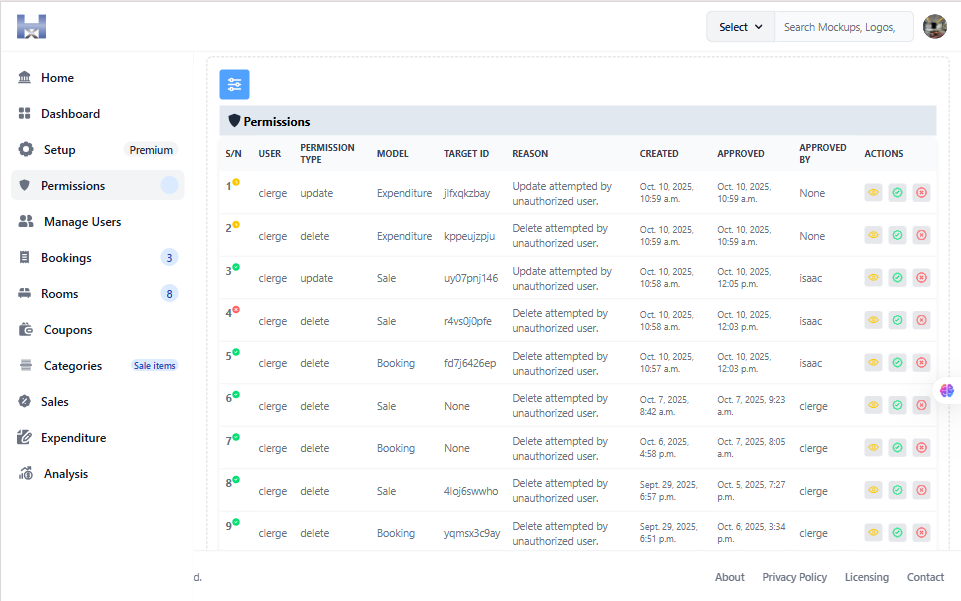Open Manage Users in sidebar
Viewport: 961px width, 601px height.
click(82, 222)
